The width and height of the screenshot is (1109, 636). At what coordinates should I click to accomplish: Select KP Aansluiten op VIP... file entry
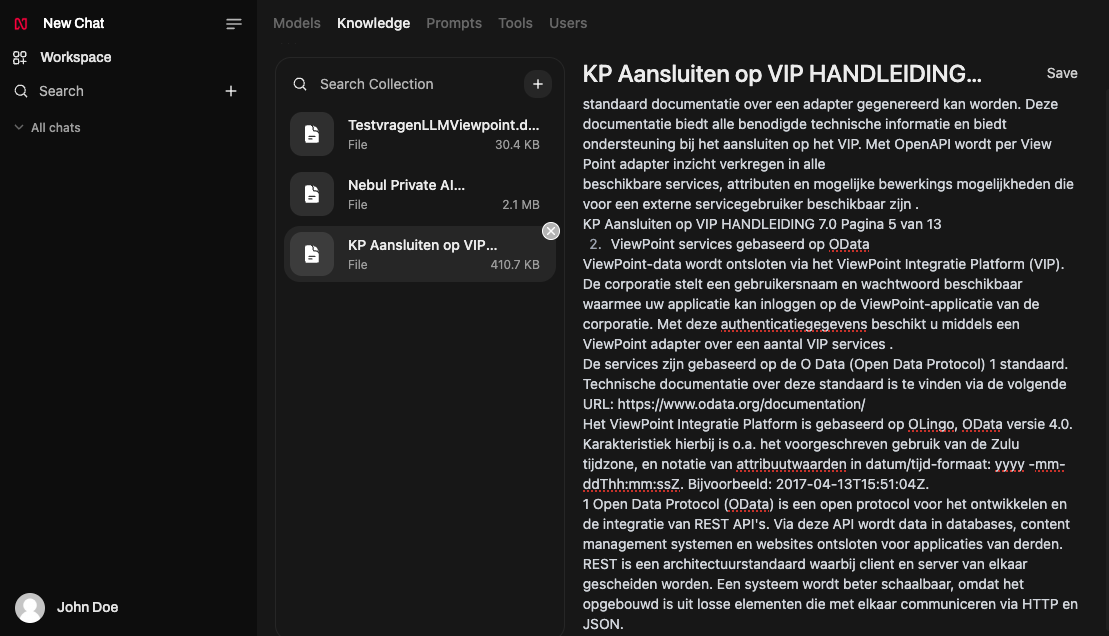point(420,254)
